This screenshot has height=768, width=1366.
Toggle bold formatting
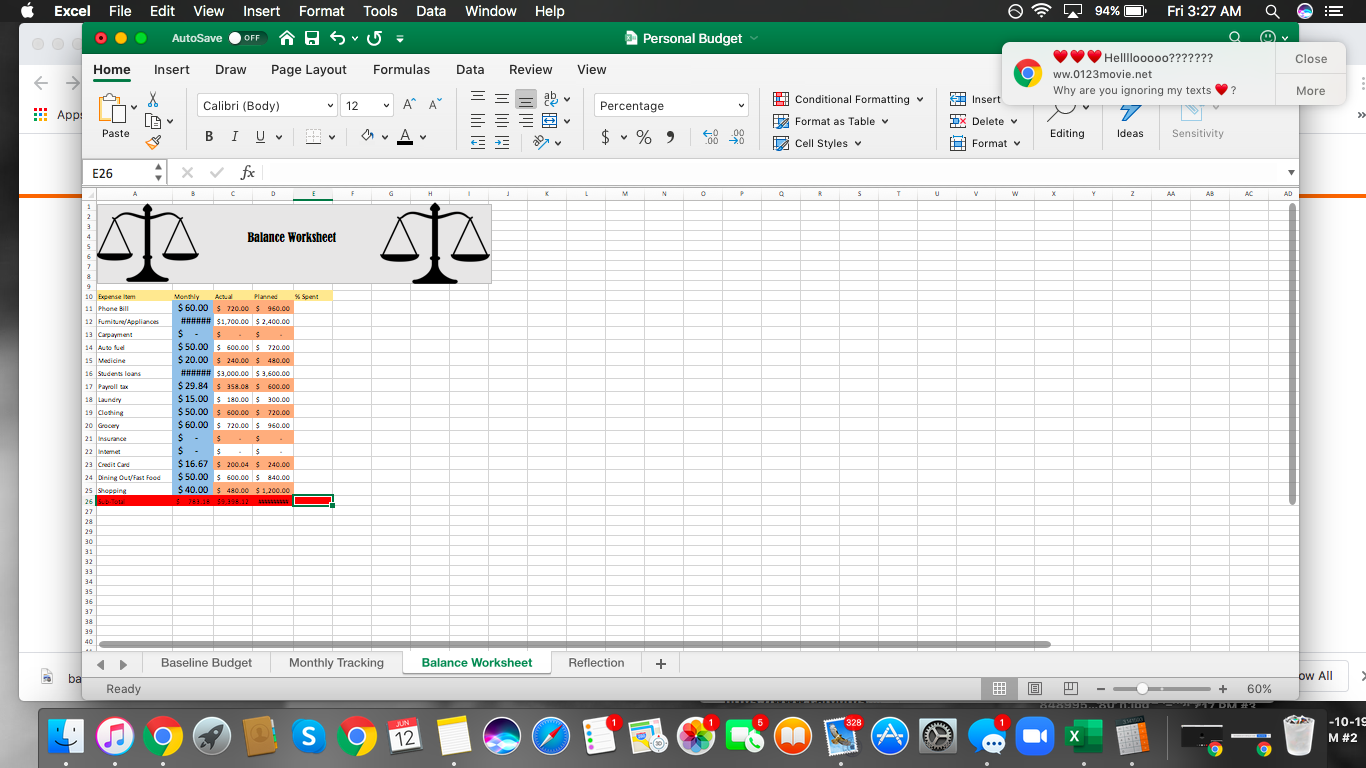(x=209, y=137)
